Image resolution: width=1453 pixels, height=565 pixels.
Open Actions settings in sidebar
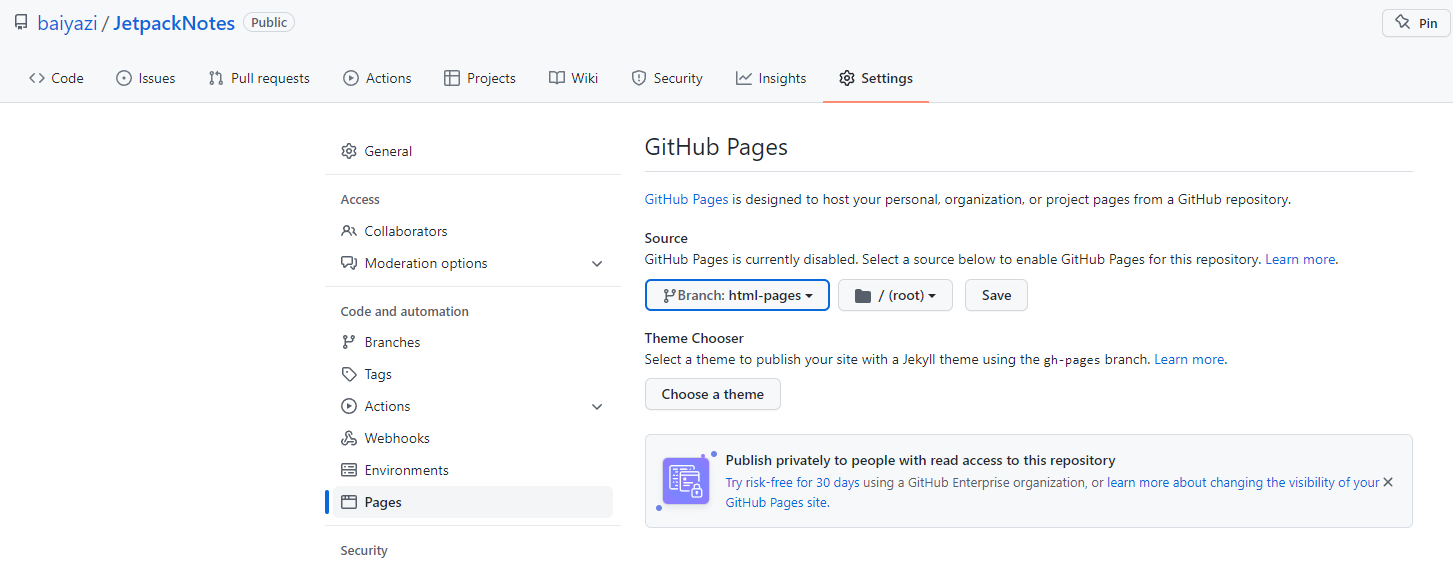(469, 406)
